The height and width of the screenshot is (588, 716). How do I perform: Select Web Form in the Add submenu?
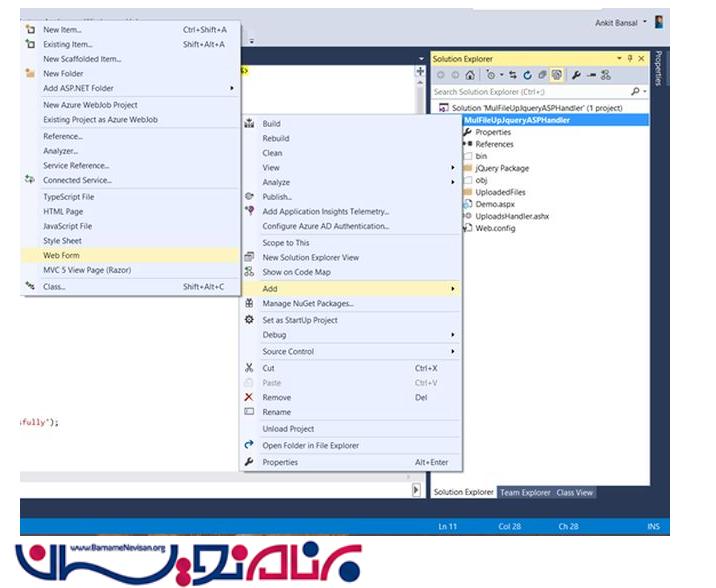pyautogui.click(x=130, y=255)
